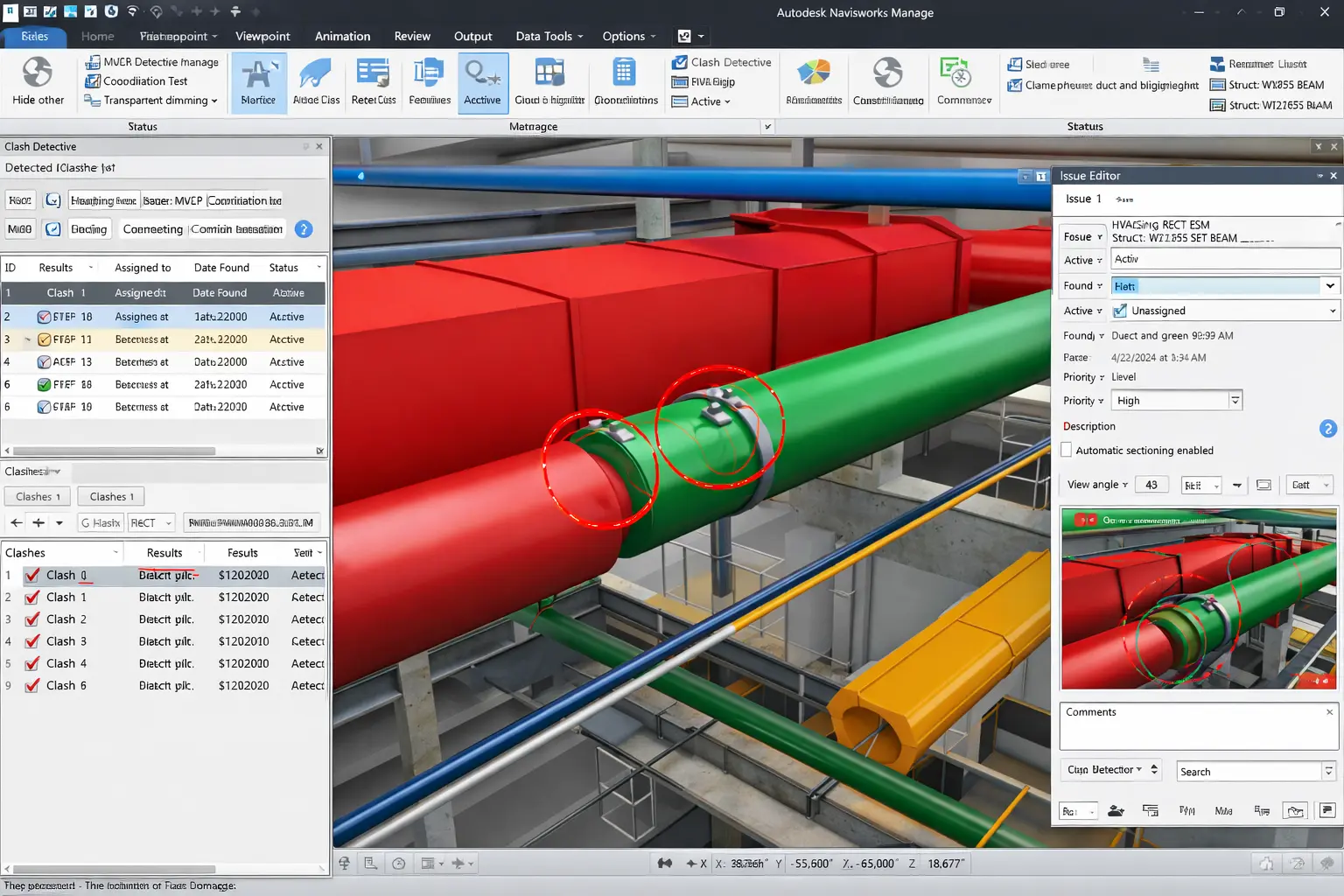
Task: Click the grid-style Coordinations icon
Action: coord(625,77)
